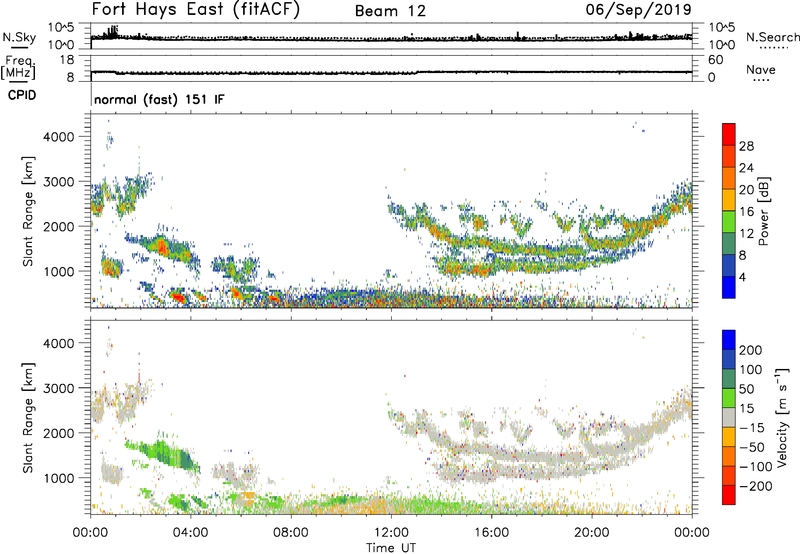Click the red high-power echo near 1500 km at 03:00
The height and width of the screenshot is (554, 800).
[x=162, y=248]
